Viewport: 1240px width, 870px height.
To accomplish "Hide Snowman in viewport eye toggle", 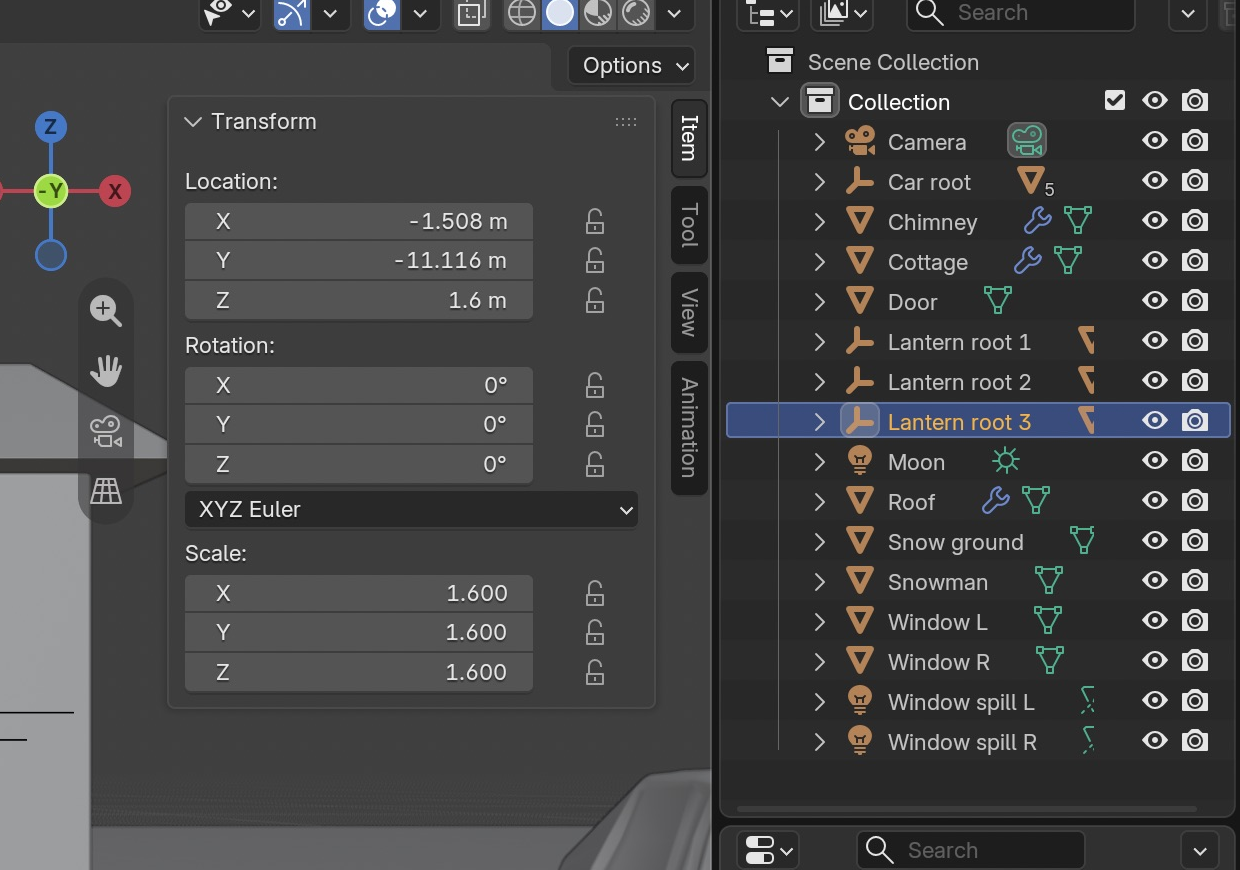I will click(x=1155, y=581).
